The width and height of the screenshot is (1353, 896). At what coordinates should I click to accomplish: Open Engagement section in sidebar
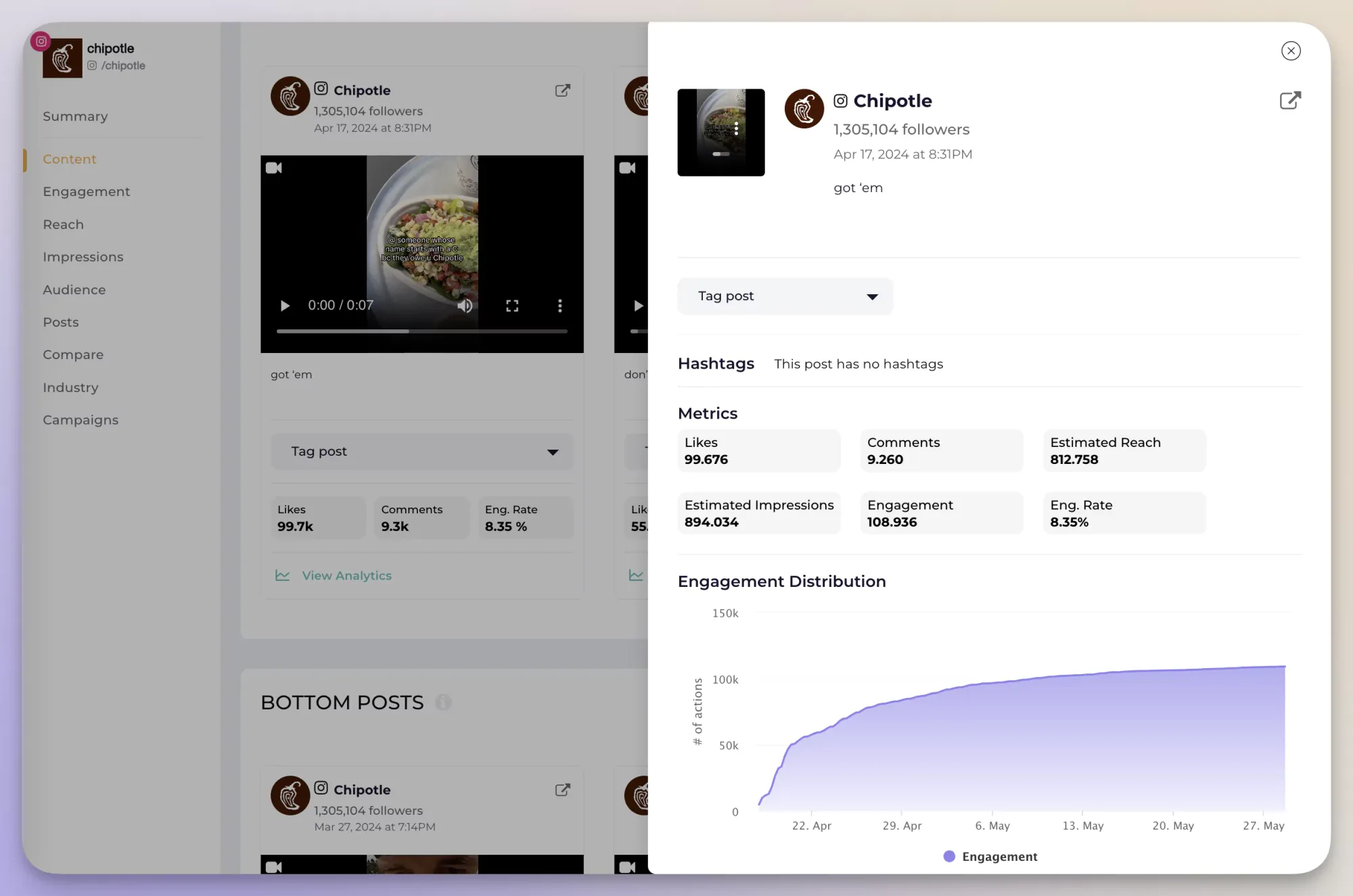(x=87, y=191)
